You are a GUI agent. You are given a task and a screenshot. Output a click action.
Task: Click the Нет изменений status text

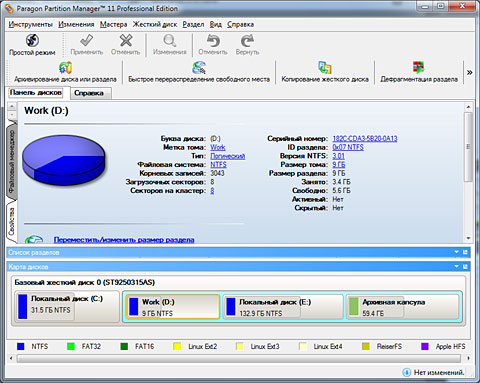coord(439,372)
